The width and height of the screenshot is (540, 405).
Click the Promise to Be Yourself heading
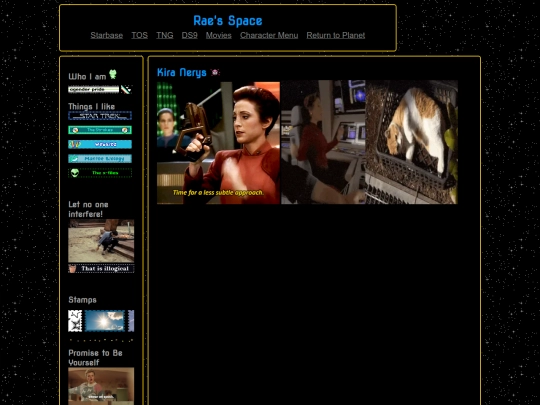[95, 357]
